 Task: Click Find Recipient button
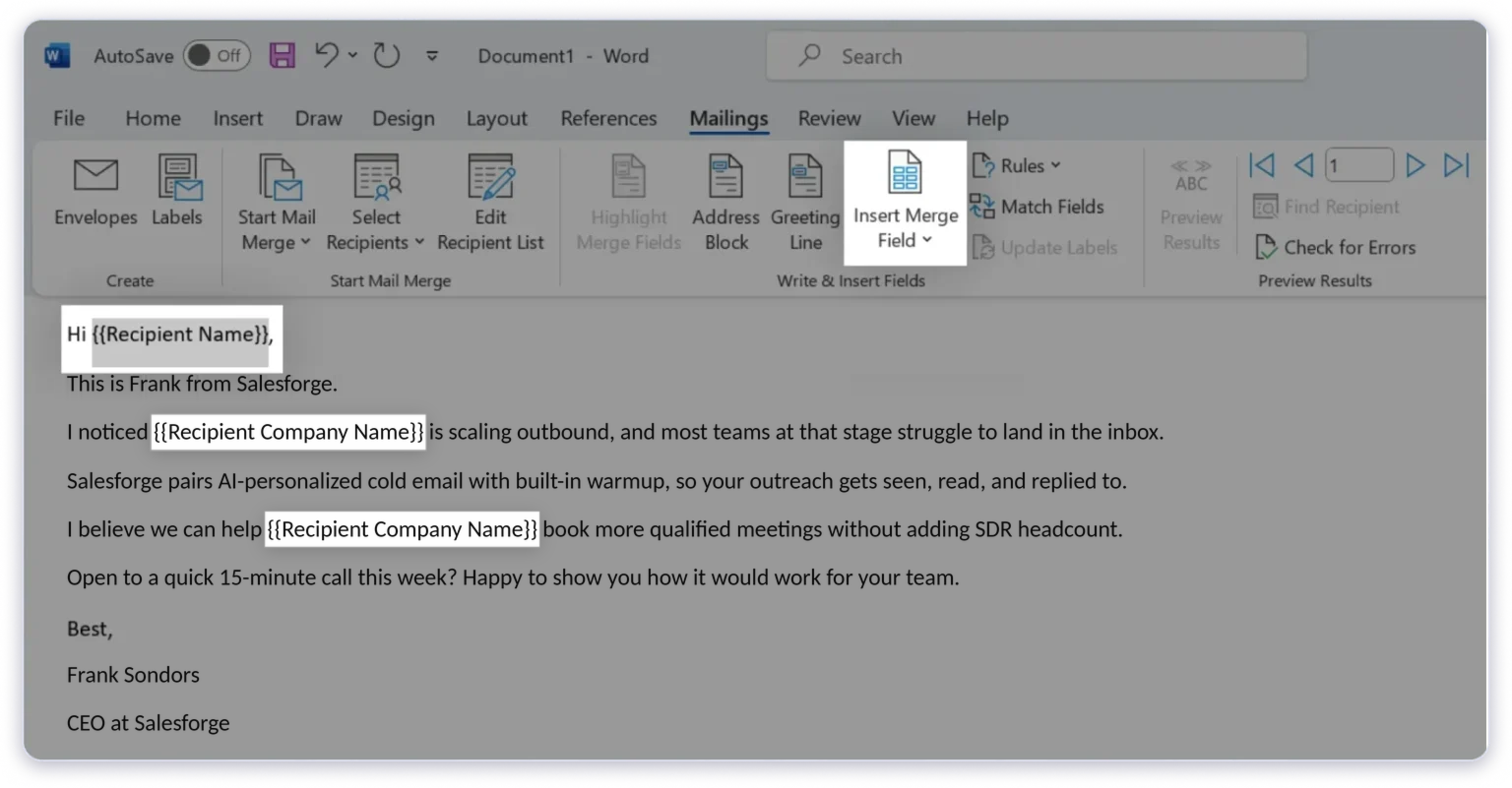[x=1326, y=207]
